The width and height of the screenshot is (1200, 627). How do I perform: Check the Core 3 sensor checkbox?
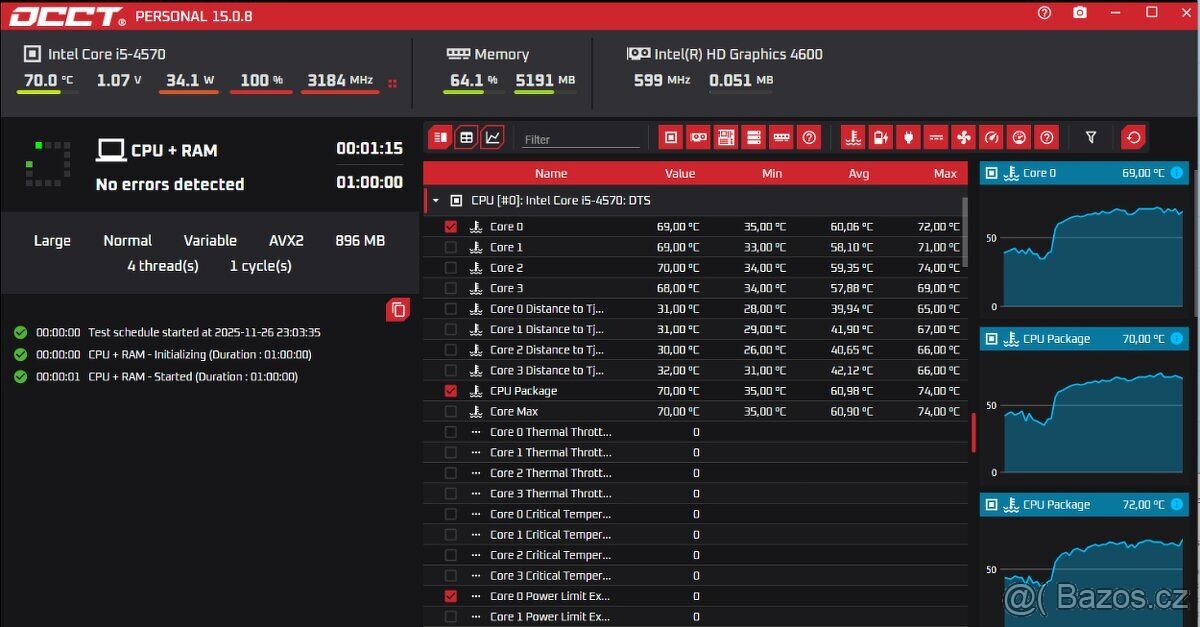[x=450, y=288]
